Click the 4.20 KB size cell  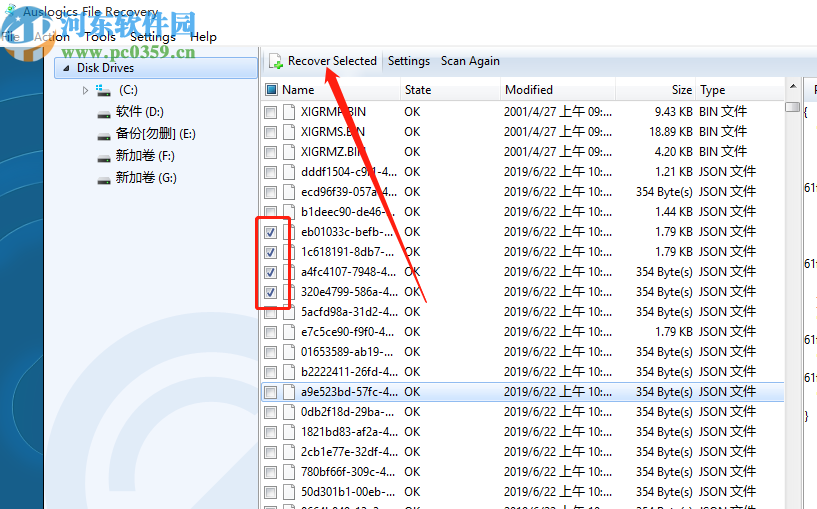coord(674,152)
